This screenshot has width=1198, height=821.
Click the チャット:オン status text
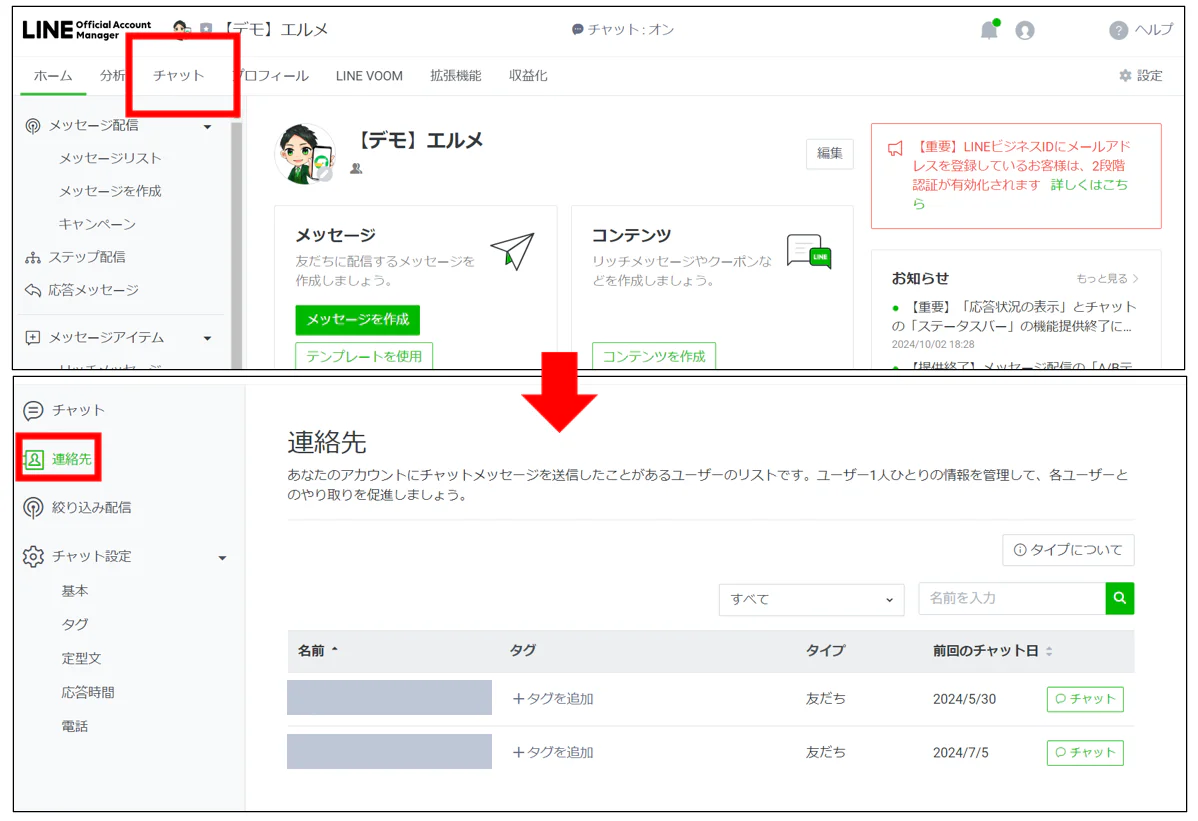631,30
